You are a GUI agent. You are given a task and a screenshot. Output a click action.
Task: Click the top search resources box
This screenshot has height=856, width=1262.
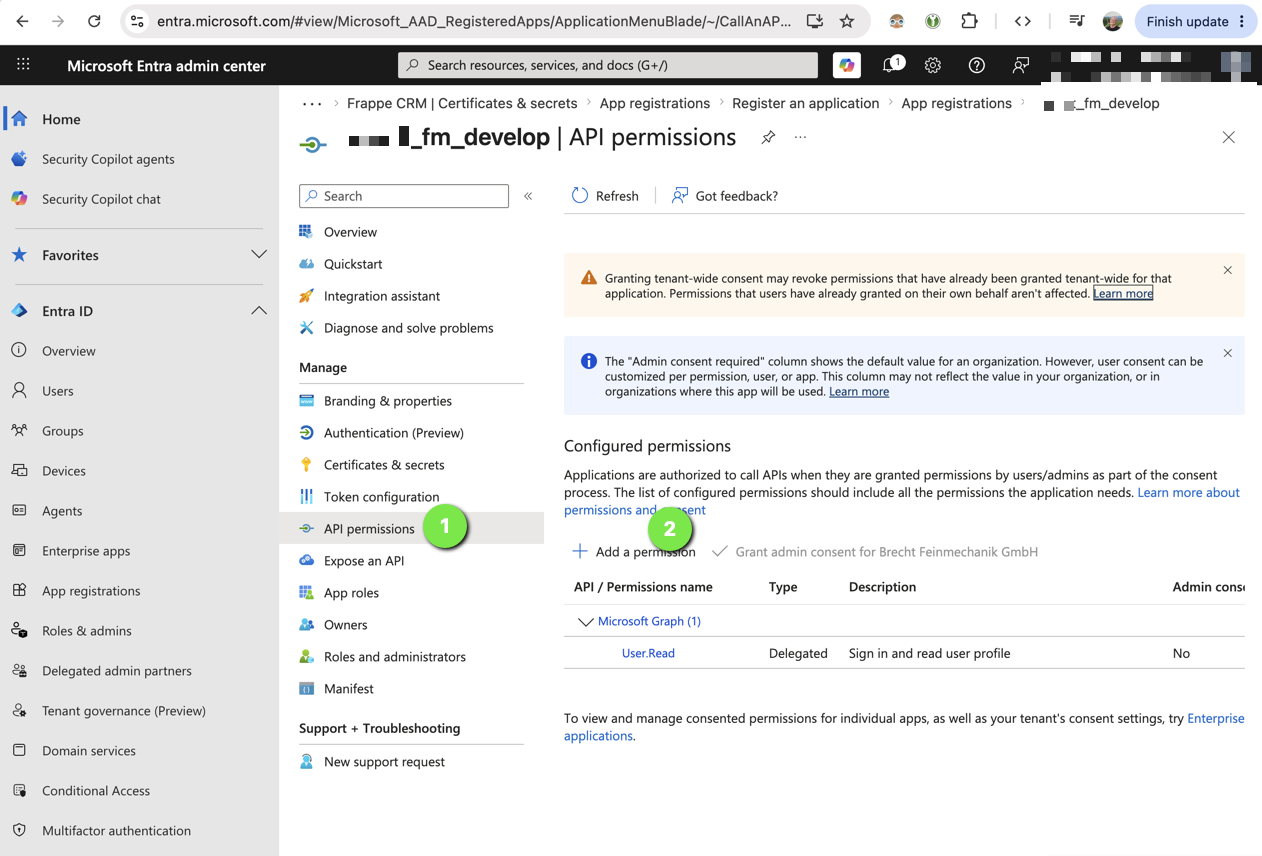608,65
